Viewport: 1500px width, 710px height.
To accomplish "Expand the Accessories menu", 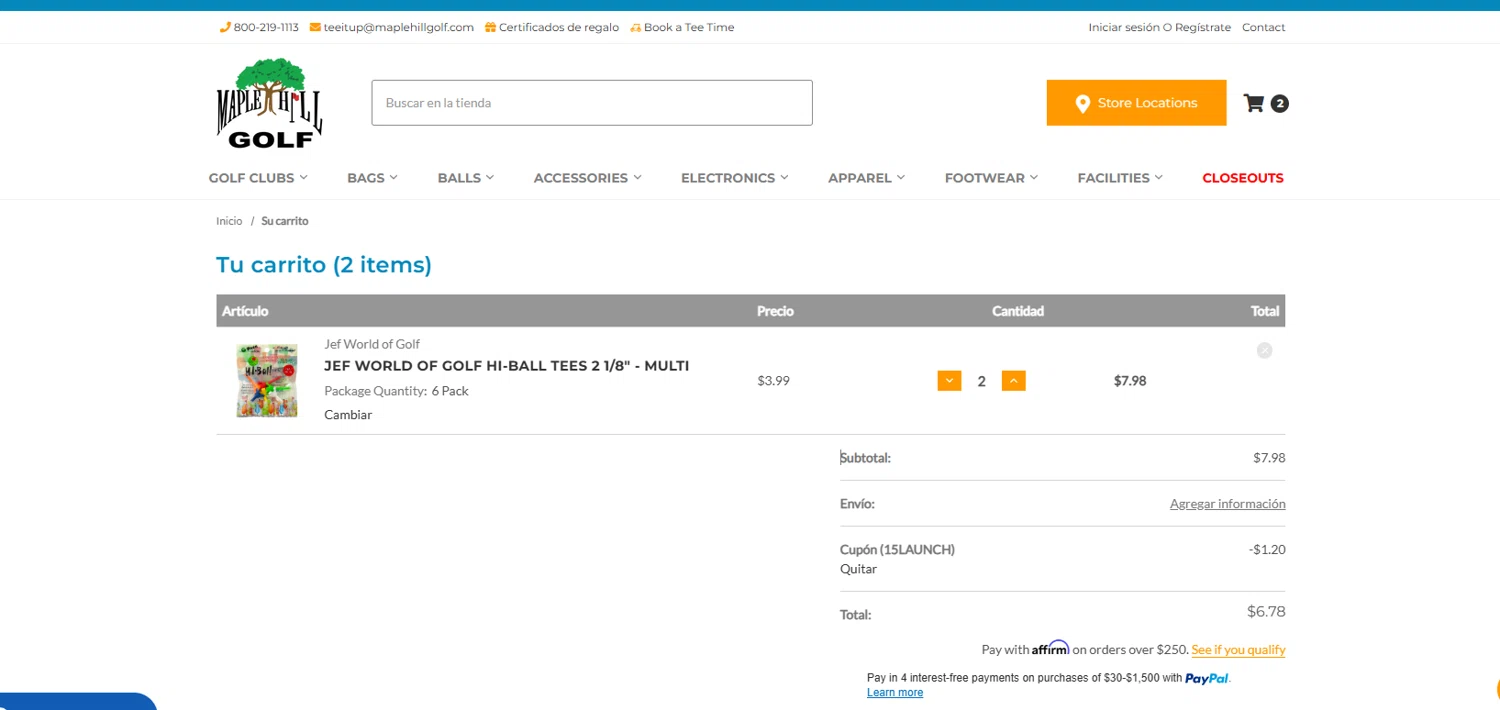I will click(587, 178).
